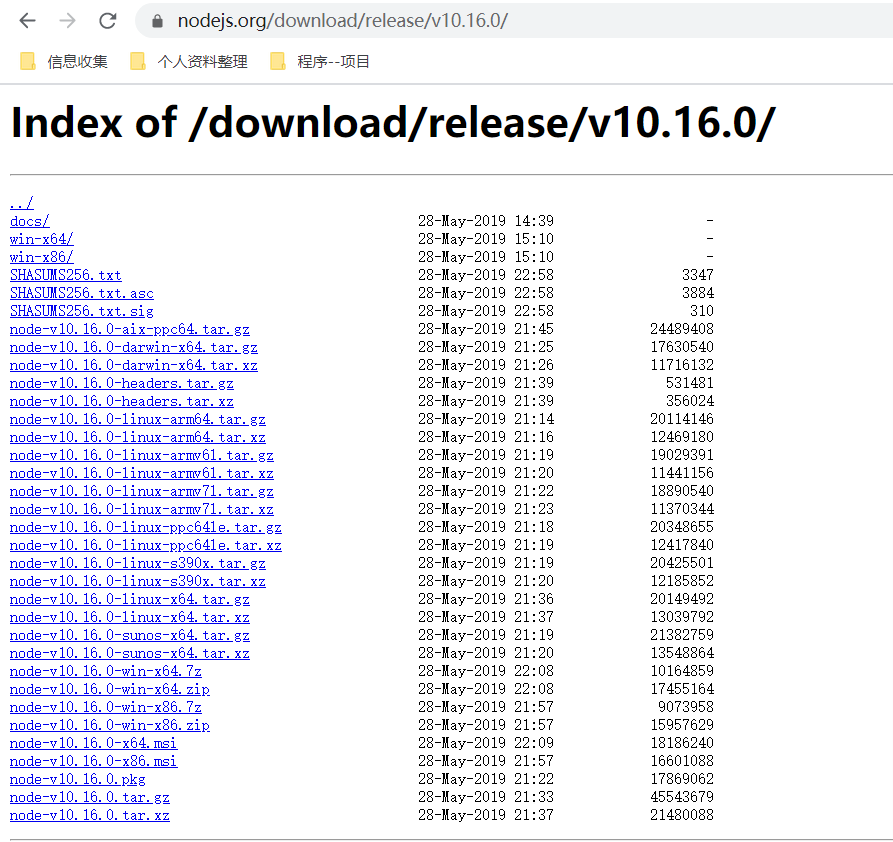Screen dimensions: 893x842
Task: Download node-v10.16.0-linux-ppc64le.tar.gz
Action: pyautogui.click(x=146, y=528)
